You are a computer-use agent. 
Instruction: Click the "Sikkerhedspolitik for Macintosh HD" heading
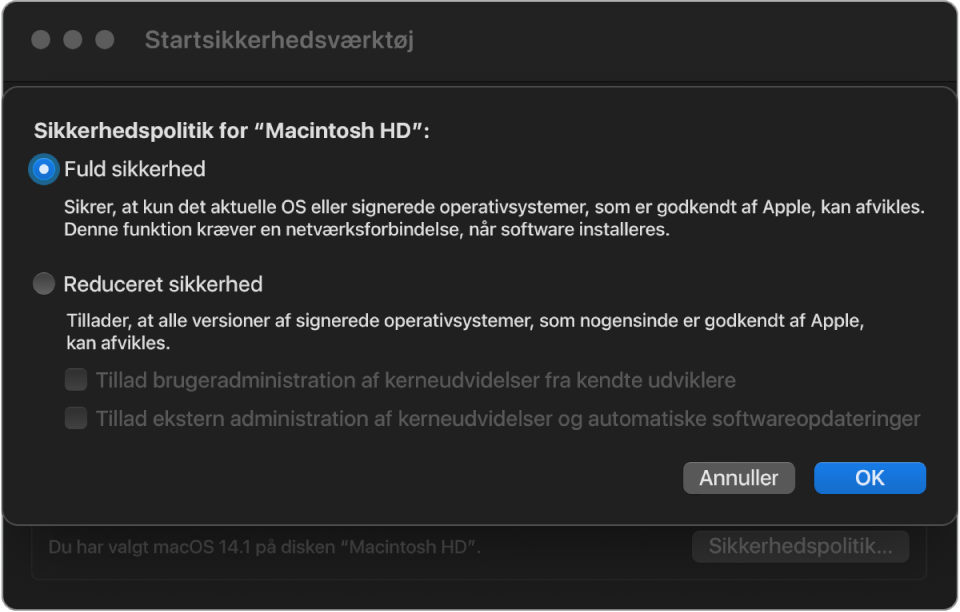pos(232,131)
